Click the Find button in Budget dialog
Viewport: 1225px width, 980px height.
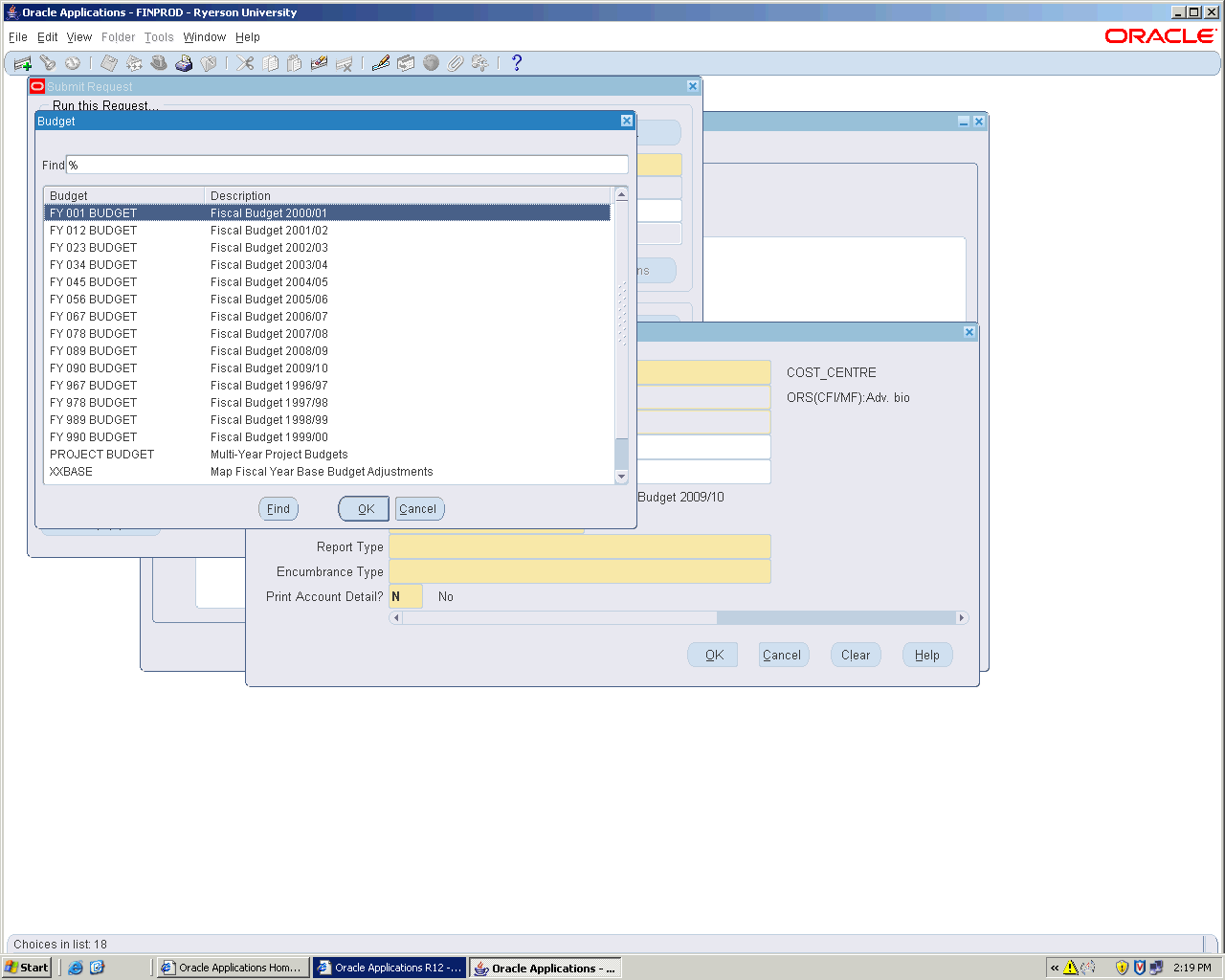pyautogui.click(x=278, y=509)
